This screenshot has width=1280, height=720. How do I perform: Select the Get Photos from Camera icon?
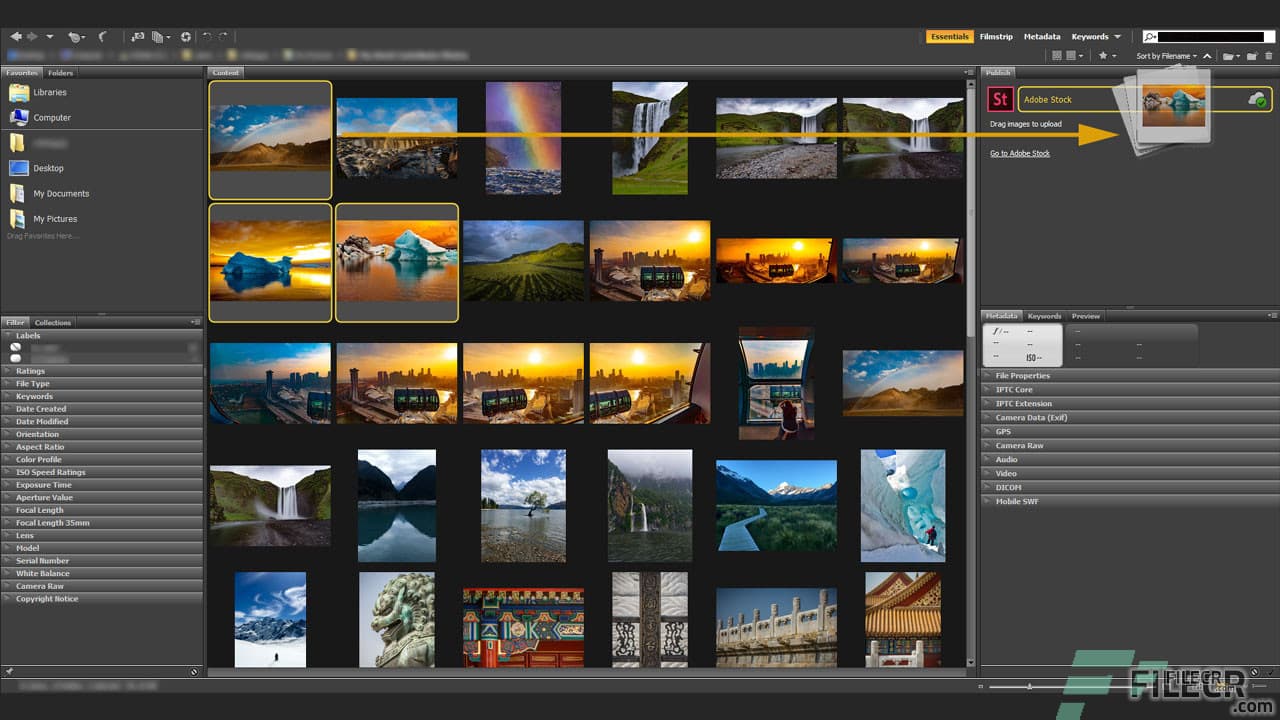tap(139, 36)
